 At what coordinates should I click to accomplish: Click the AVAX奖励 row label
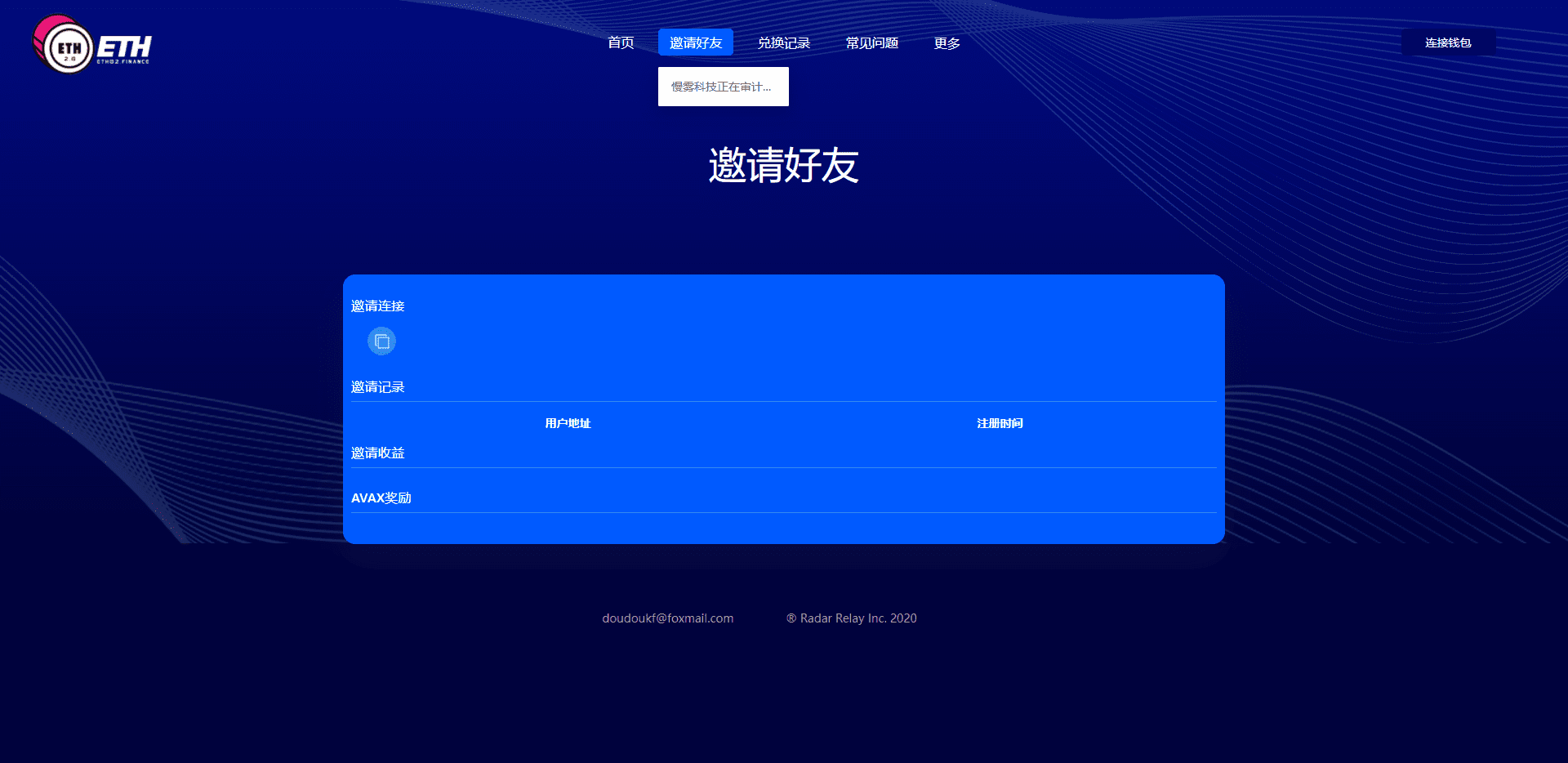point(381,498)
